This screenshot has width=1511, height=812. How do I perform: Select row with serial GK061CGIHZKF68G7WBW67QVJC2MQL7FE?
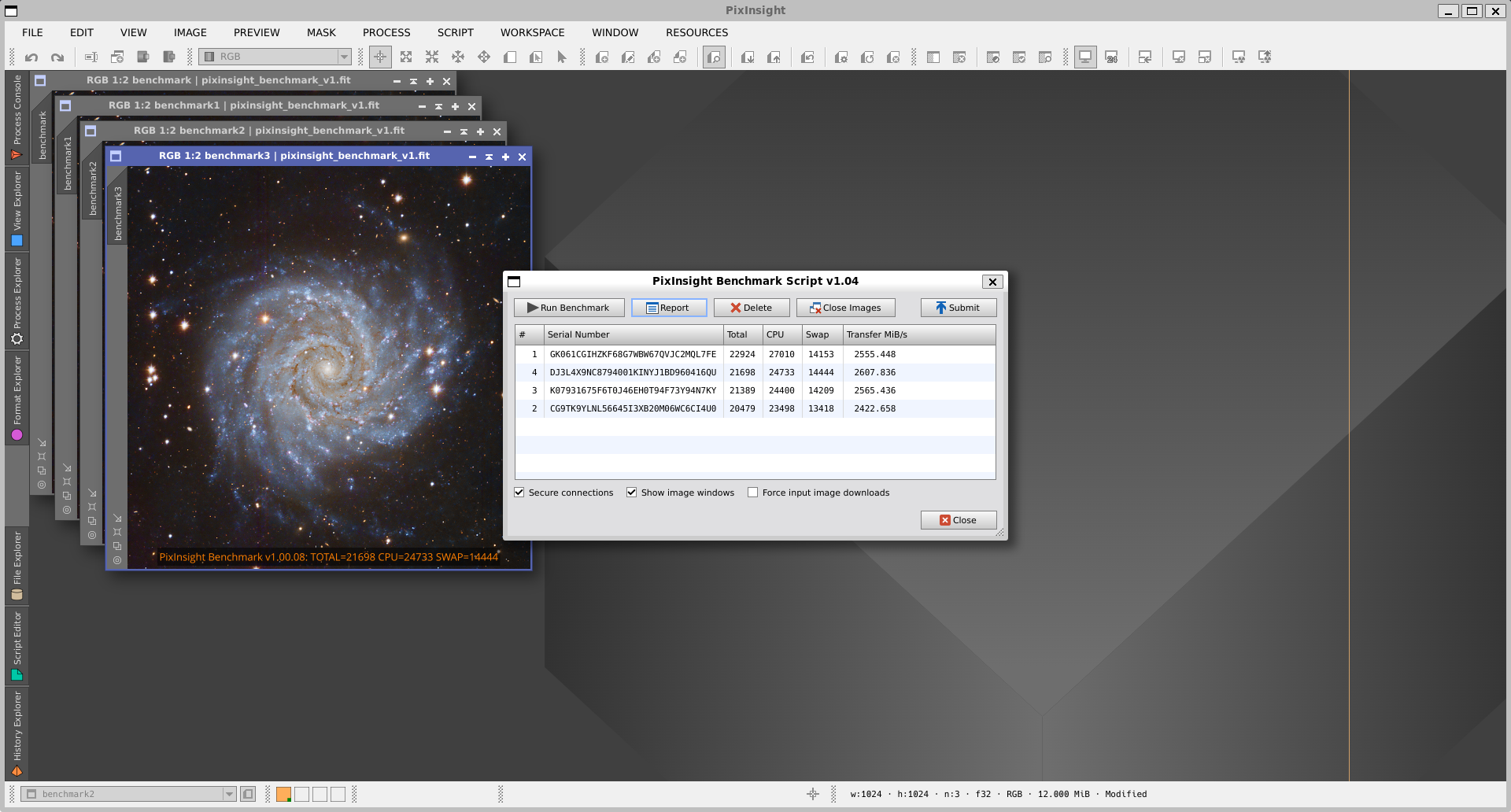pyautogui.click(x=755, y=354)
